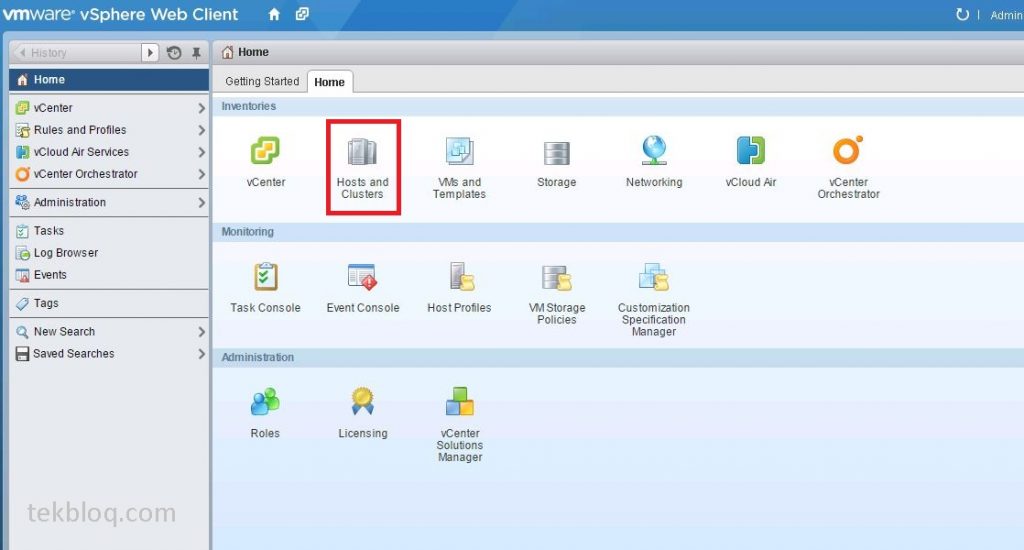Screen dimensions: 1024x550
Task: Select Home in the navigator
Action: point(109,80)
